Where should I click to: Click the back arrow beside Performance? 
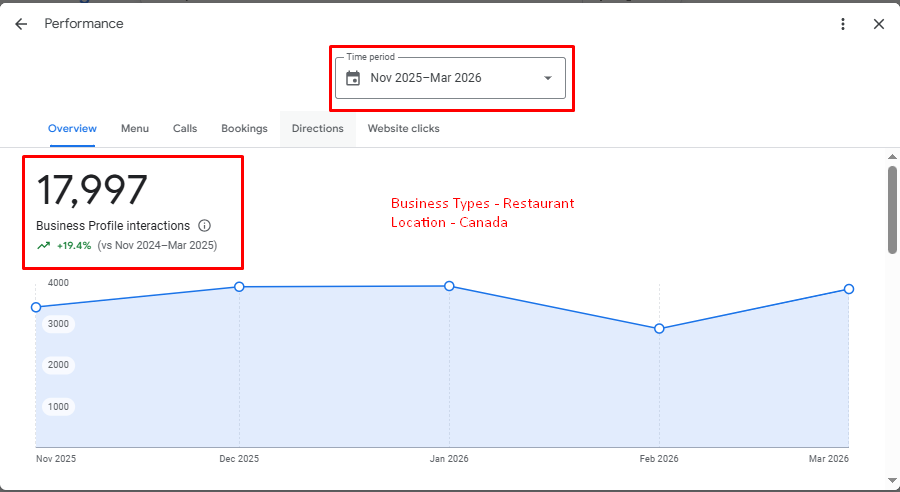[21, 24]
